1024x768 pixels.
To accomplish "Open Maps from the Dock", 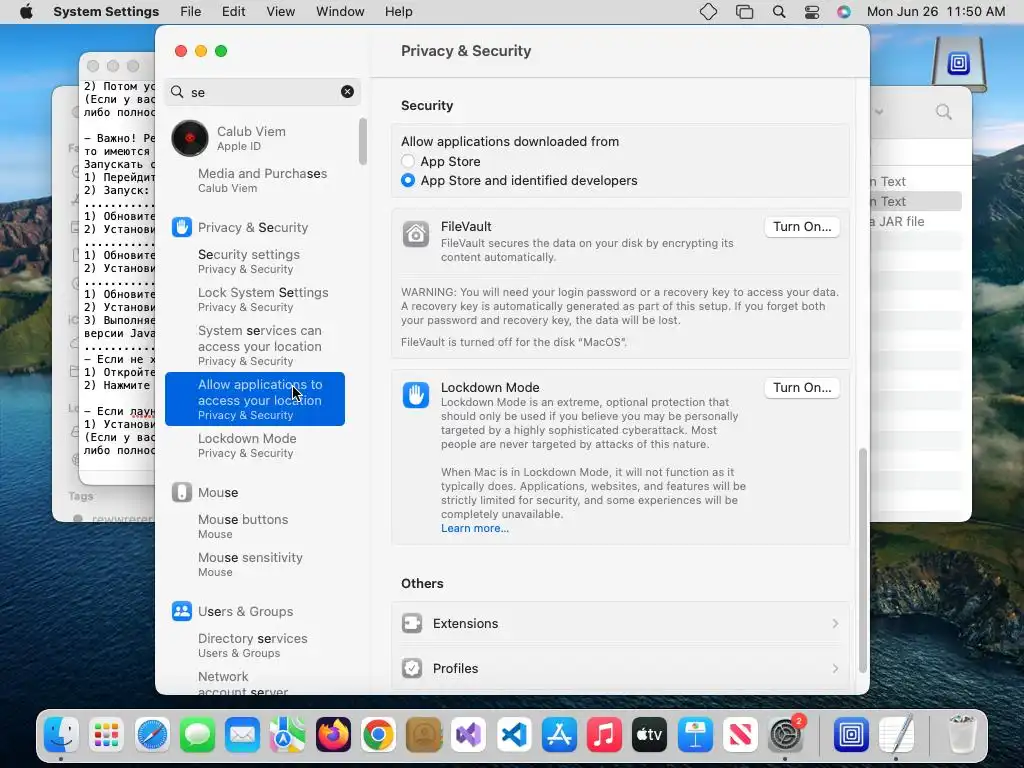I will point(287,735).
